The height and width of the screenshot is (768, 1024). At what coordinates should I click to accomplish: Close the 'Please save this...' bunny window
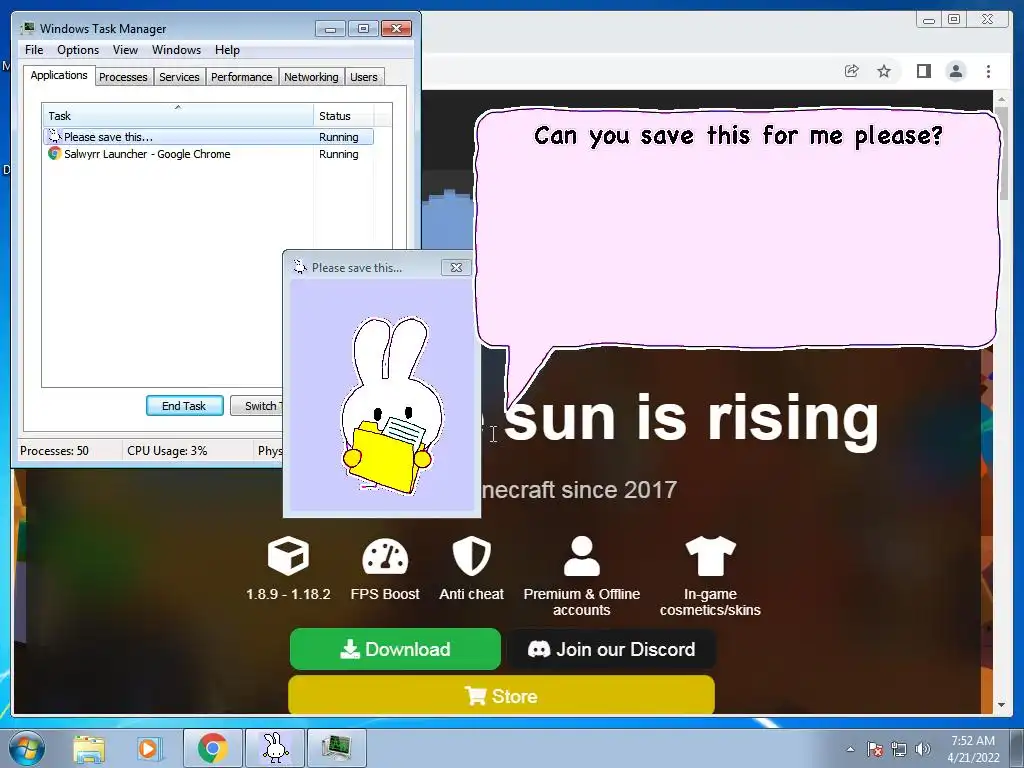click(456, 267)
